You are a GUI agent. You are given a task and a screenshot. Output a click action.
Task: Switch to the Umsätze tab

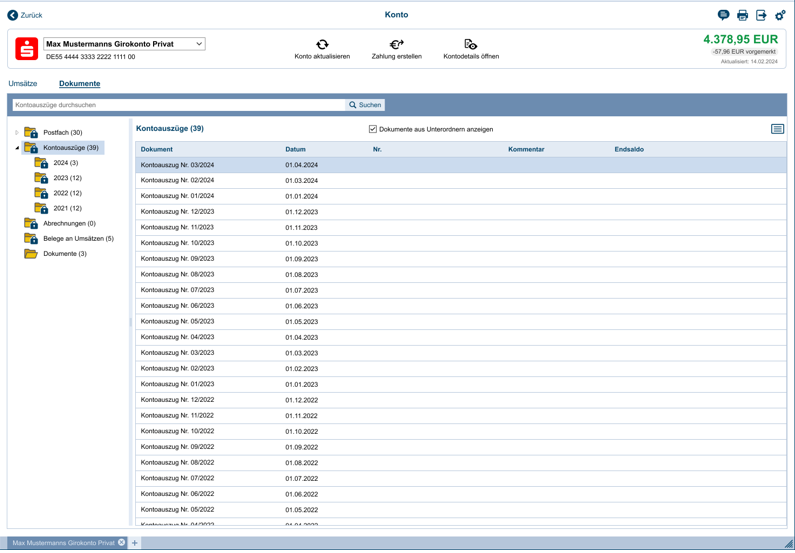[x=23, y=84]
